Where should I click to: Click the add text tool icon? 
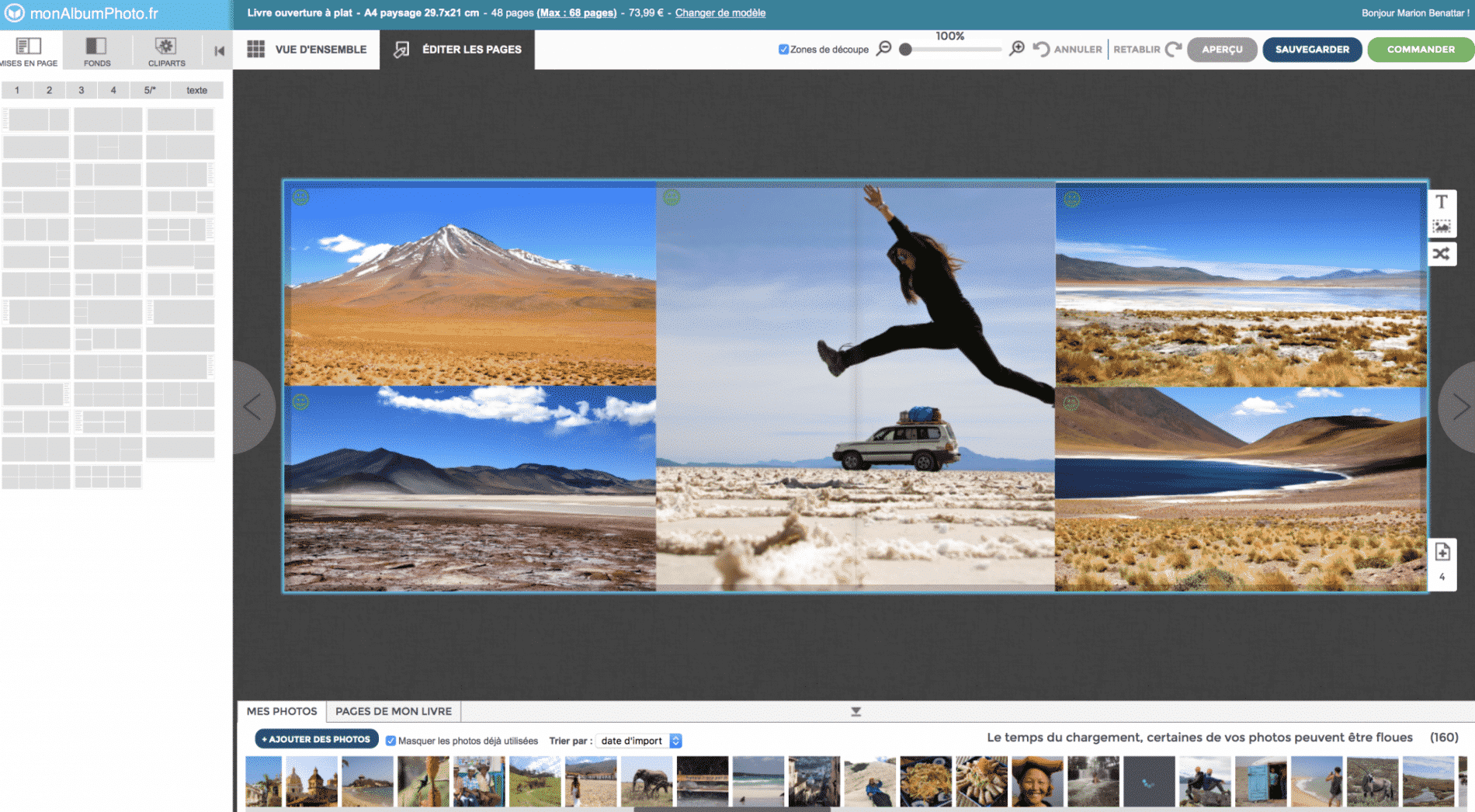[x=1442, y=202]
